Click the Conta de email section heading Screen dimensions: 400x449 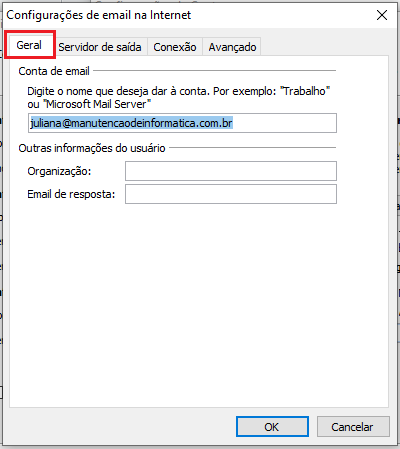[x=54, y=71]
